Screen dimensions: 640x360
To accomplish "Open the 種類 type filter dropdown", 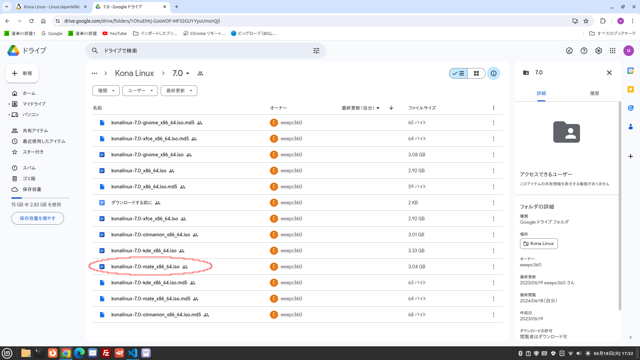I will (106, 91).
